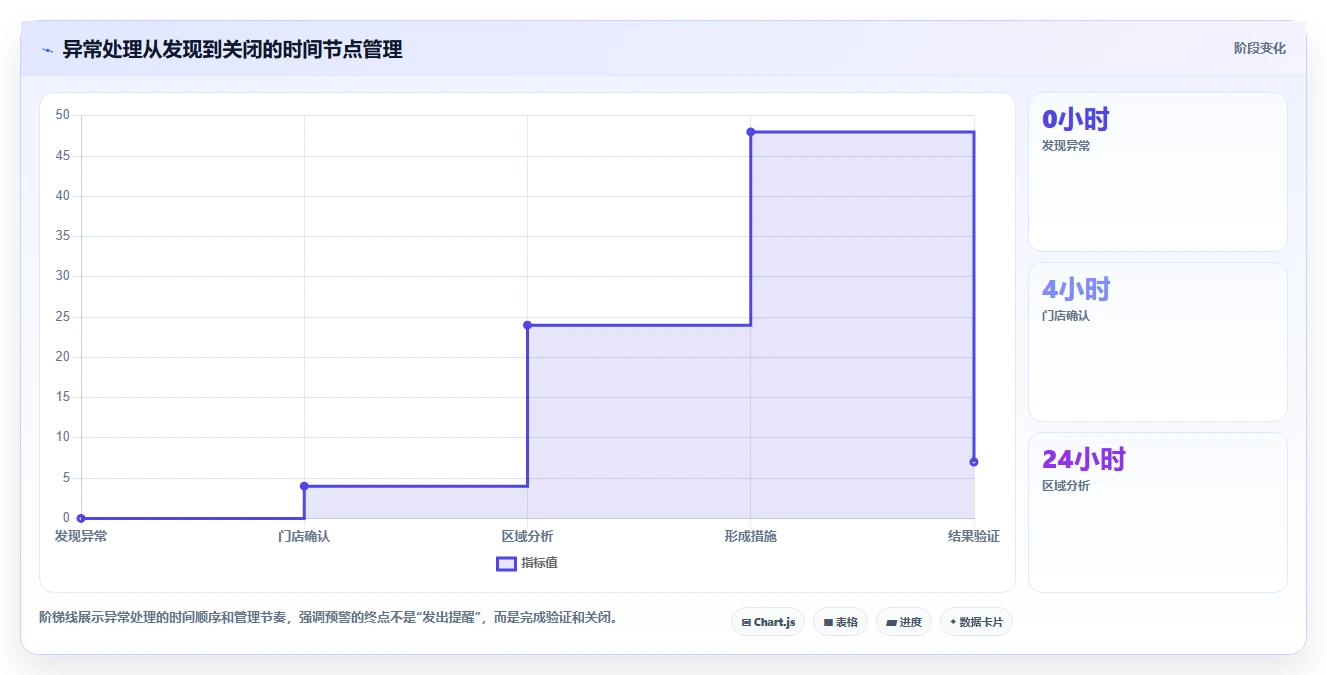Click the data point at 形成措施
This screenshot has width=1327, height=675.
point(750,132)
